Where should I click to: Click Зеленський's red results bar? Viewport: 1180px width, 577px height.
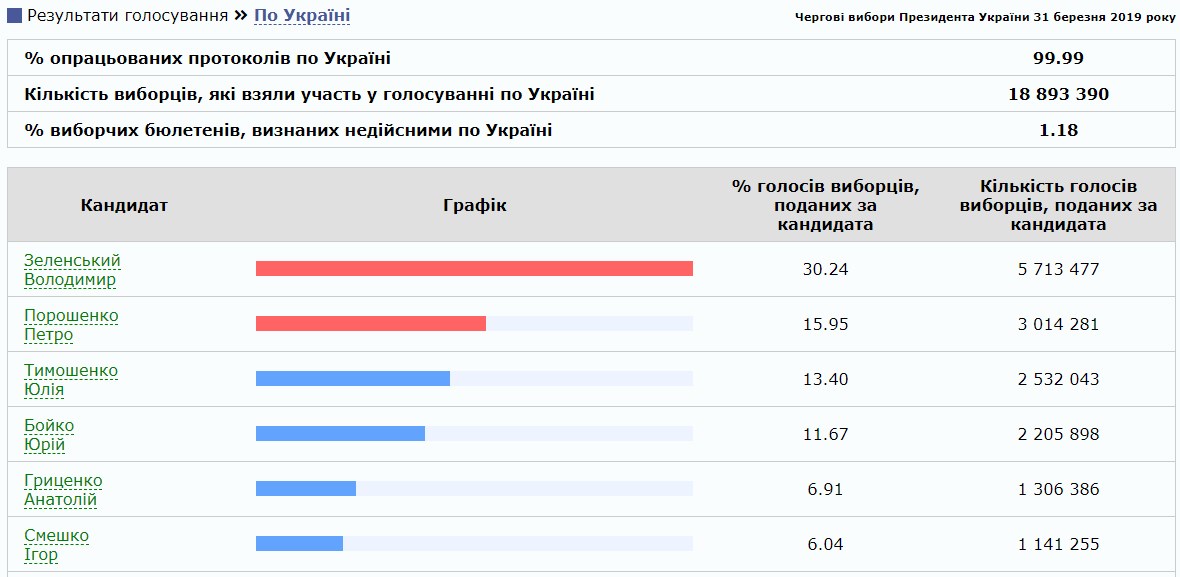(x=474, y=268)
